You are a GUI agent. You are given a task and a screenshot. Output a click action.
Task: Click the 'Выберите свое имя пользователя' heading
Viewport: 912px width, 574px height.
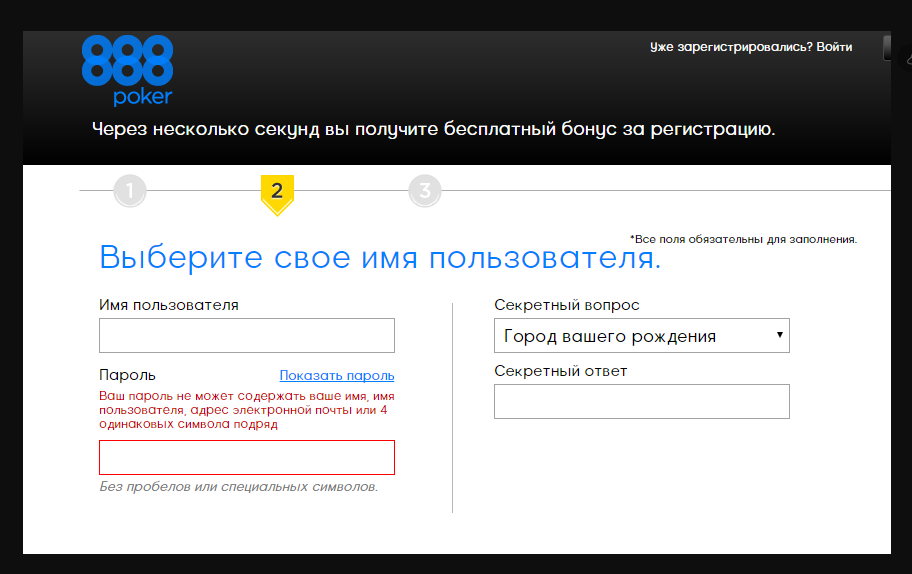pyautogui.click(x=380, y=258)
